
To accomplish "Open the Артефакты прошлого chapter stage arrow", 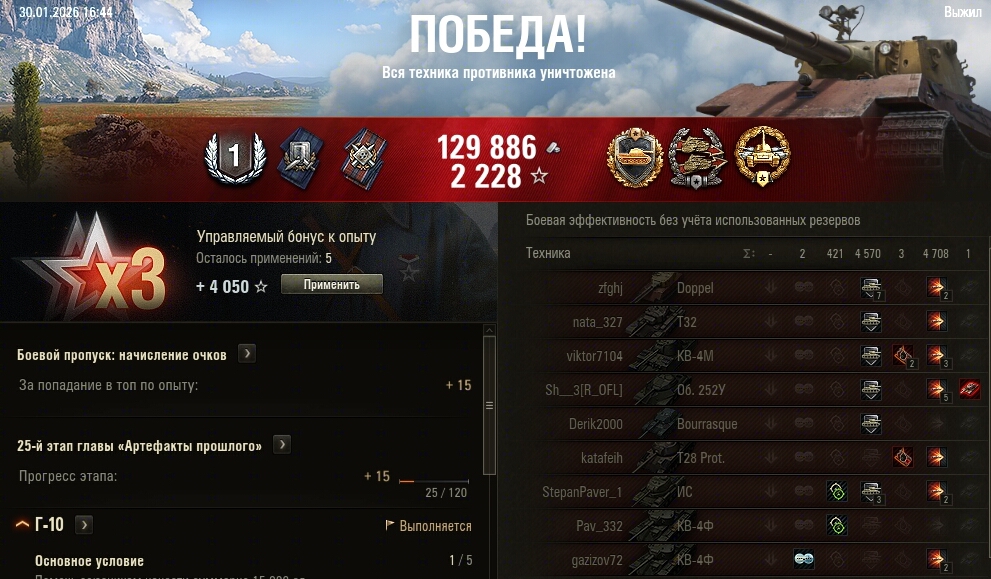I will pyautogui.click(x=282, y=444).
